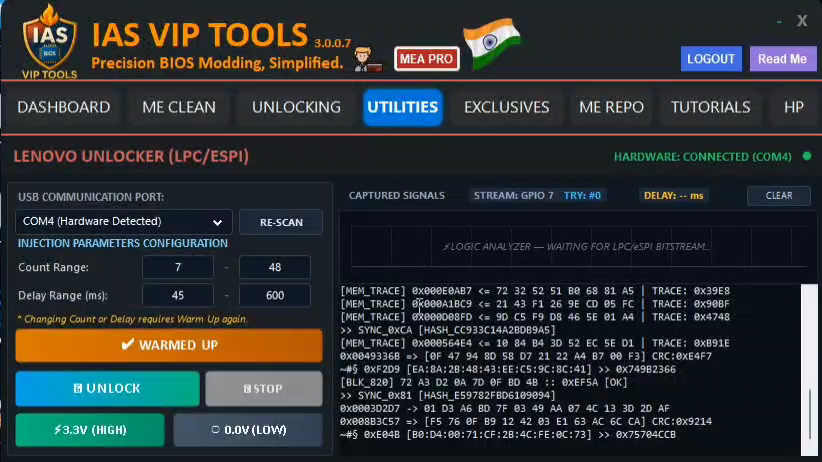Click the log line SYNC_0x81 HASH_E59782FBD6109094
822x462 pixels.
point(447,395)
